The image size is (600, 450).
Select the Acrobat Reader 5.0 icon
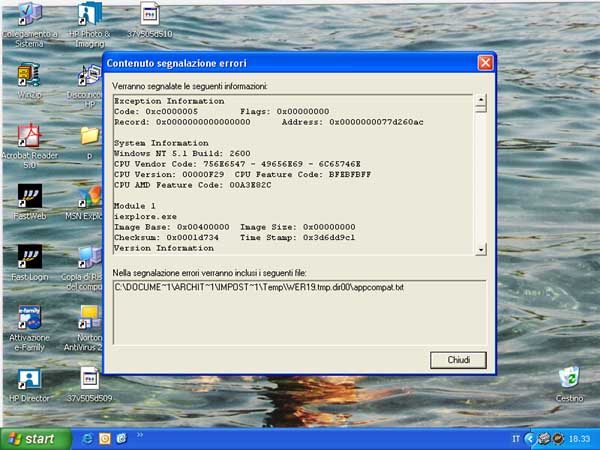point(29,146)
